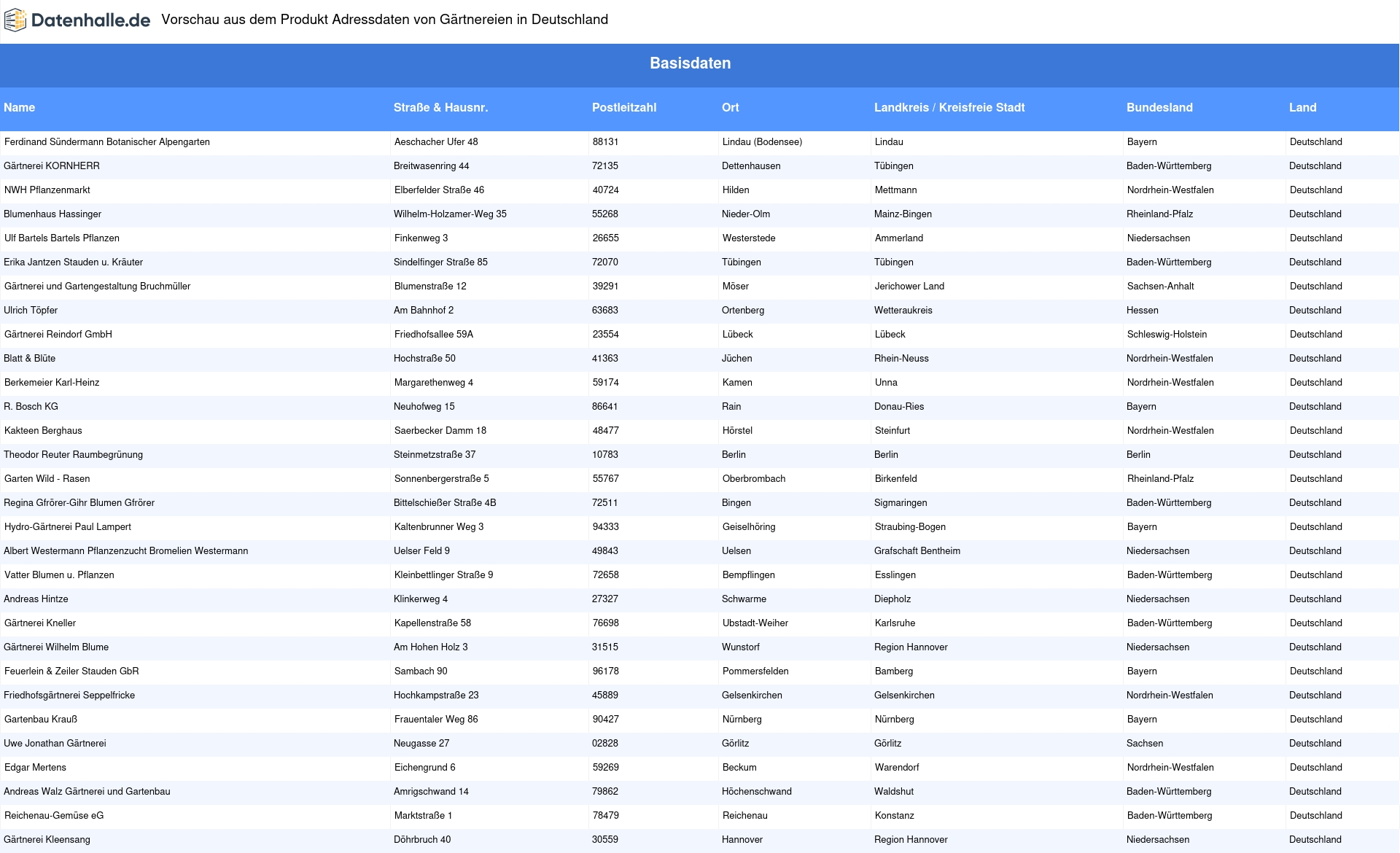
Task: Click postal code 26655
Action: pos(605,238)
